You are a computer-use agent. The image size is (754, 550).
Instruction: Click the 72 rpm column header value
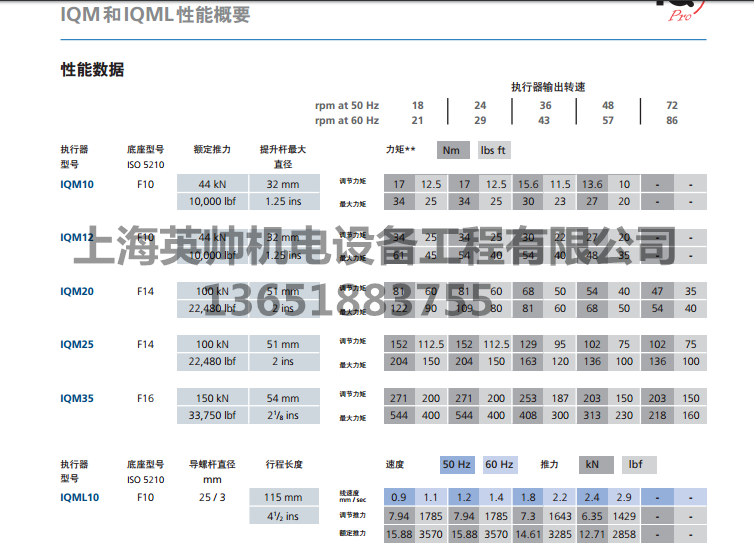click(672, 105)
